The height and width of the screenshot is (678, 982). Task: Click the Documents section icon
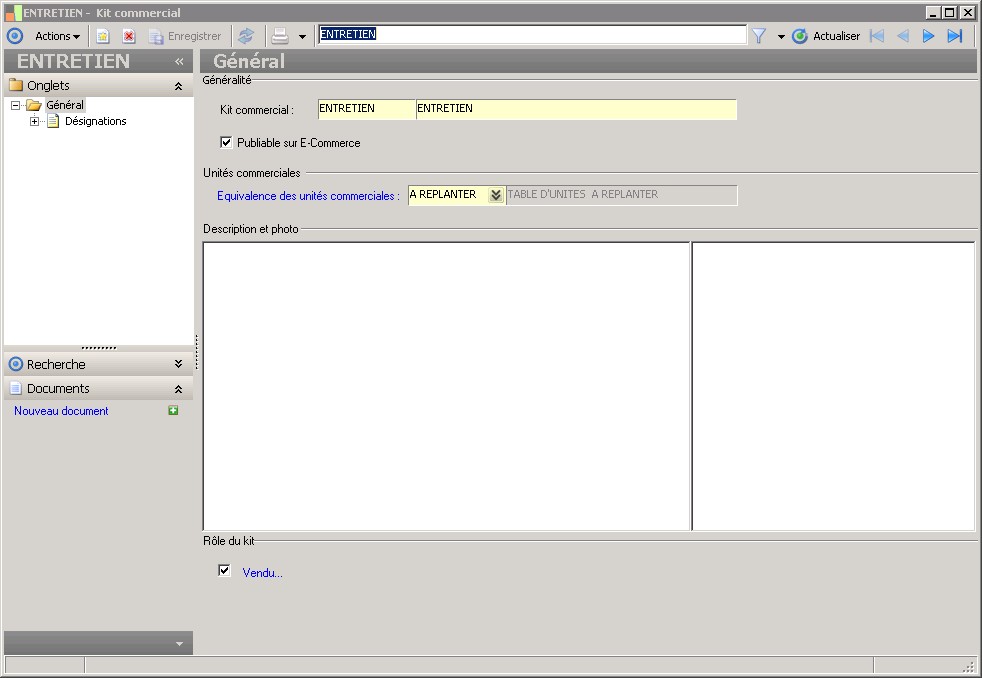click(16, 388)
